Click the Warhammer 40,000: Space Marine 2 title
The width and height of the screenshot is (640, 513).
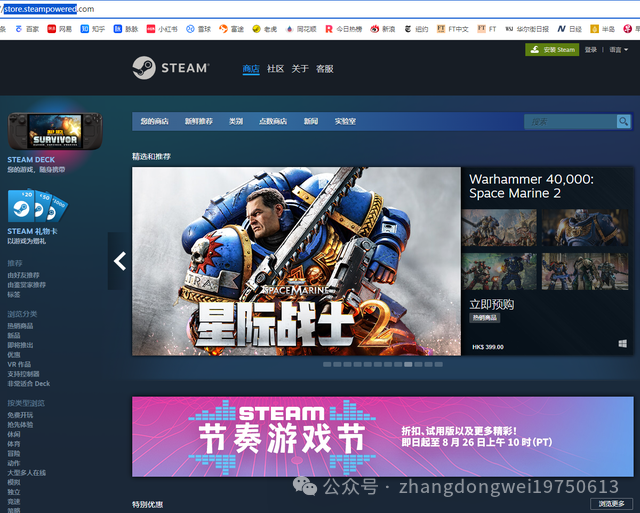(x=531, y=186)
